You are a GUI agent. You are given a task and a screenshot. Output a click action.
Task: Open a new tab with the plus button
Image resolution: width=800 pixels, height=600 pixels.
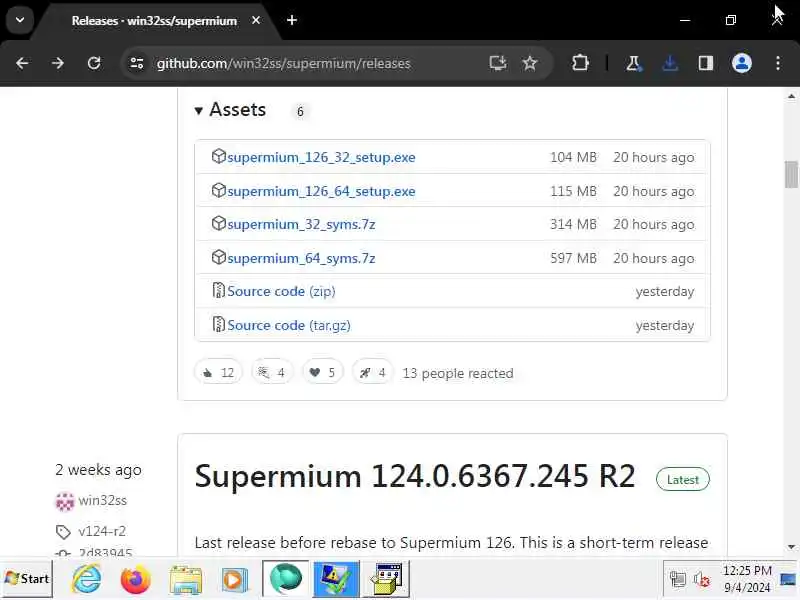coord(292,20)
